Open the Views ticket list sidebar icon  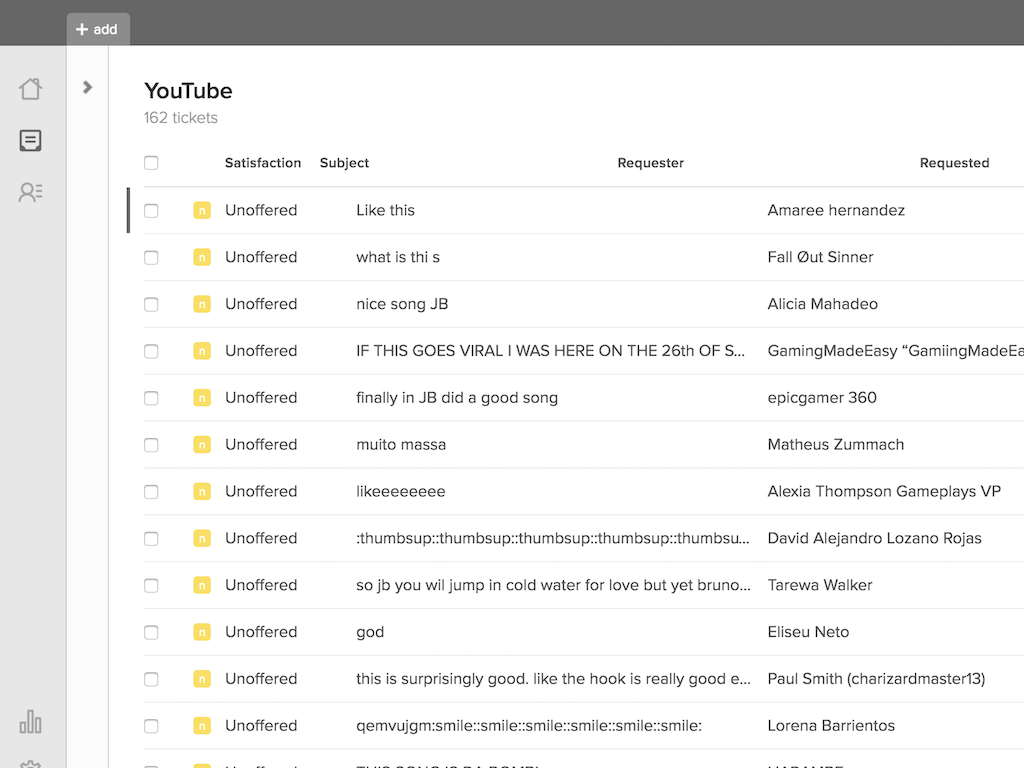[x=31, y=141]
